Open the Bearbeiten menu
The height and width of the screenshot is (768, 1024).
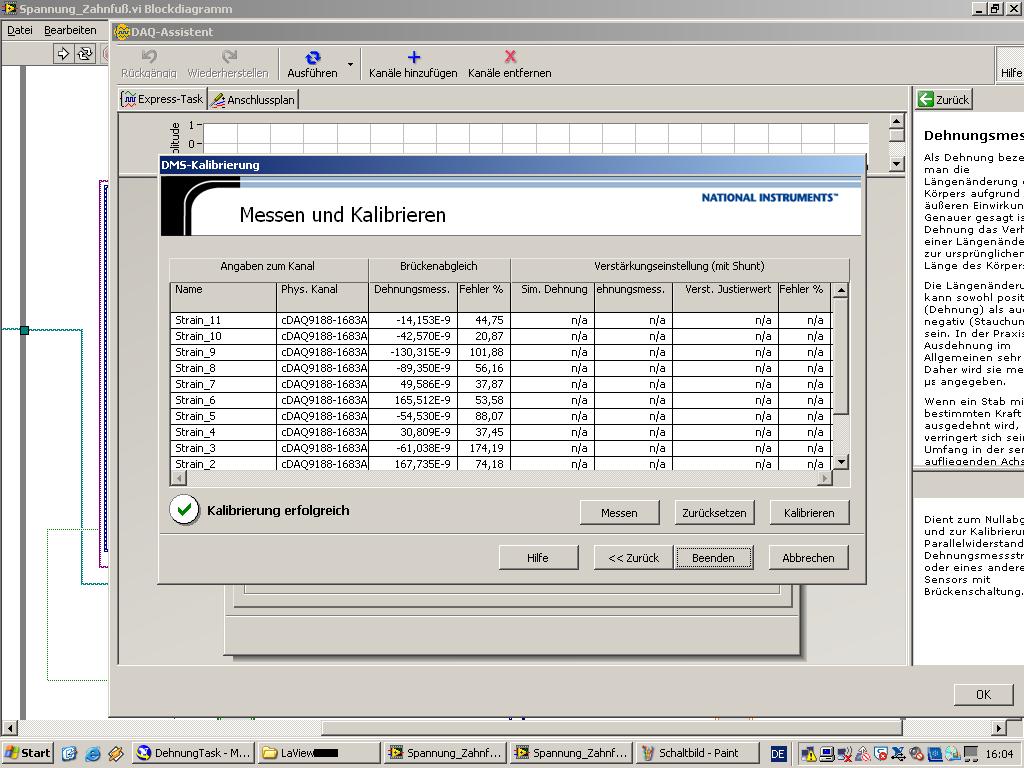(70, 30)
